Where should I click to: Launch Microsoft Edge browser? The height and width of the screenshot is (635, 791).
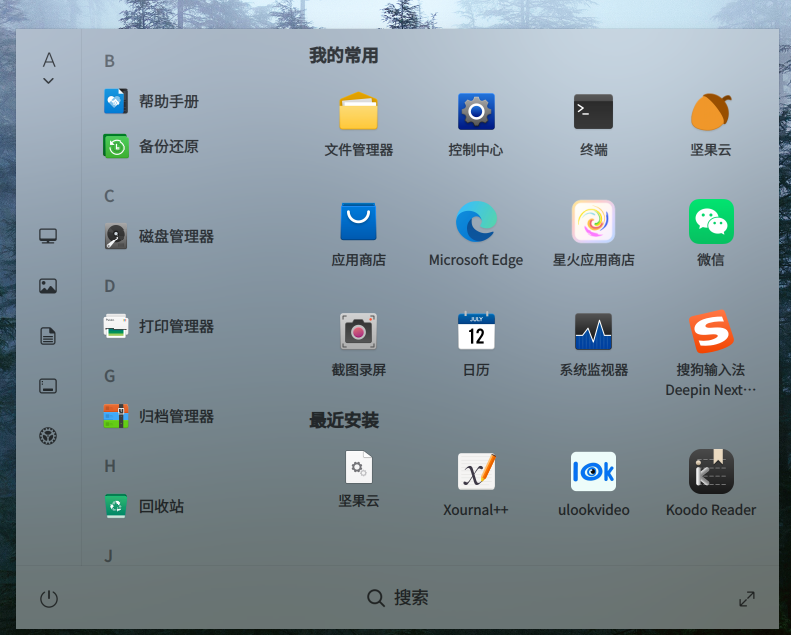click(476, 234)
